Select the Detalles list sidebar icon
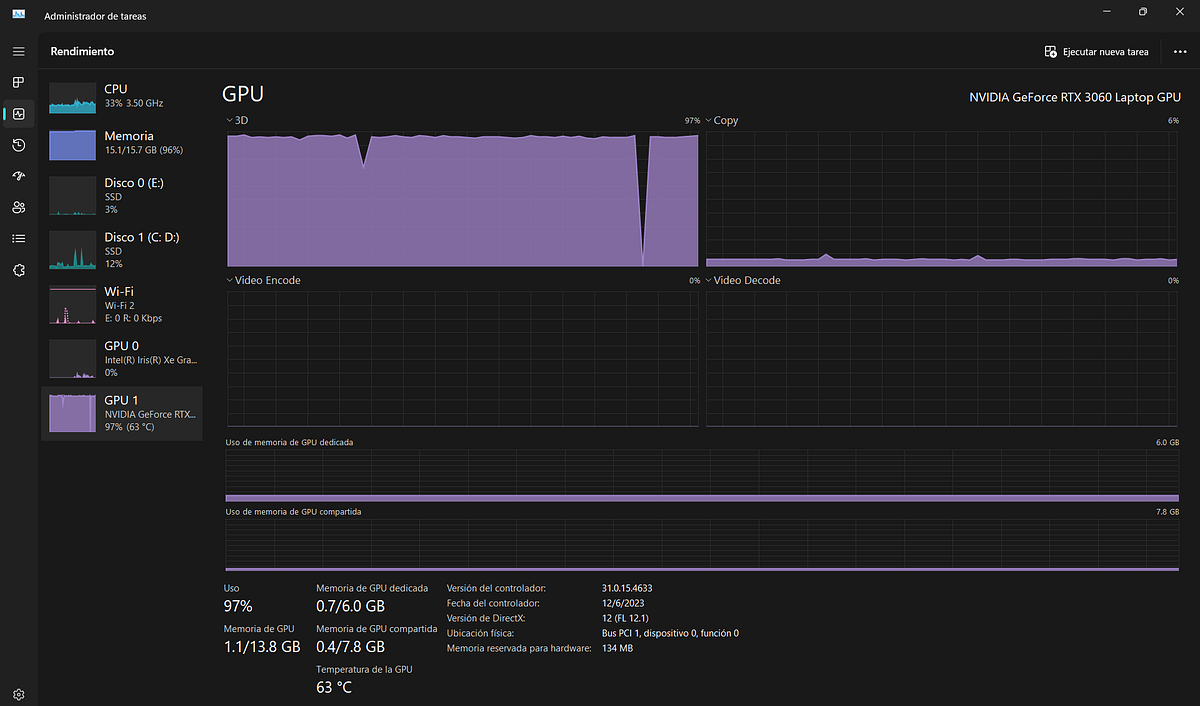This screenshot has width=1200, height=706. coord(18,238)
